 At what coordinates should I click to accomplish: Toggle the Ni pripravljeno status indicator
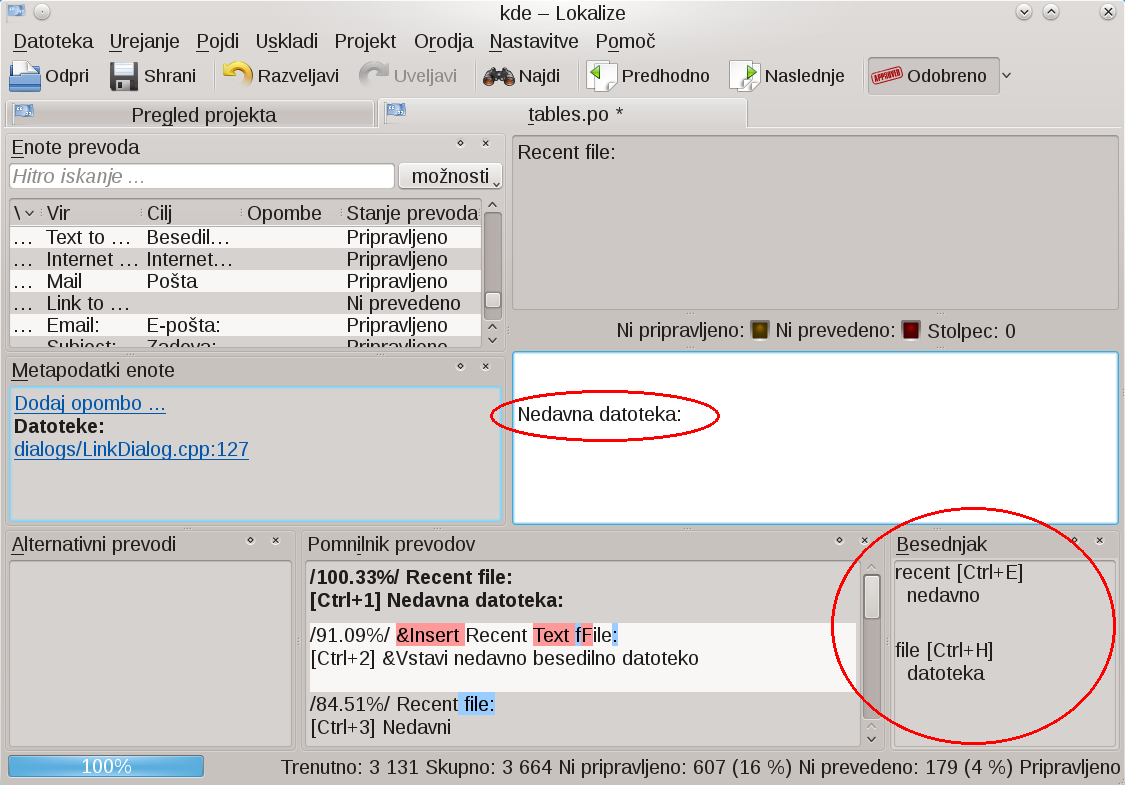pyautogui.click(x=761, y=330)
